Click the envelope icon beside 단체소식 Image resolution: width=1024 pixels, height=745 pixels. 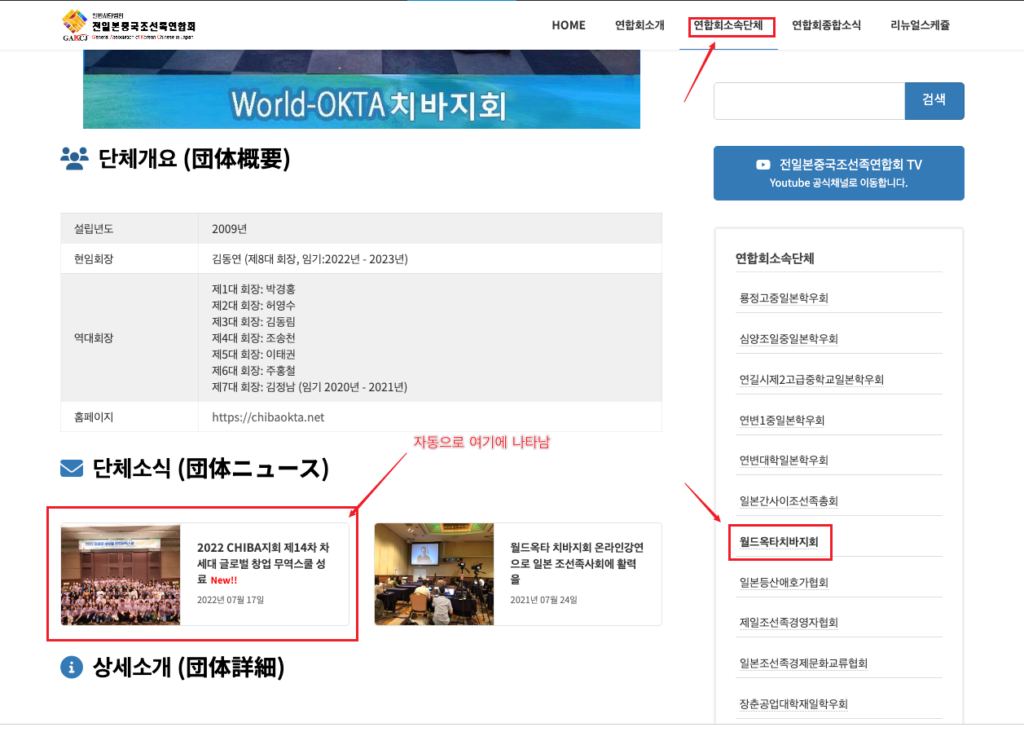(72, 468)
